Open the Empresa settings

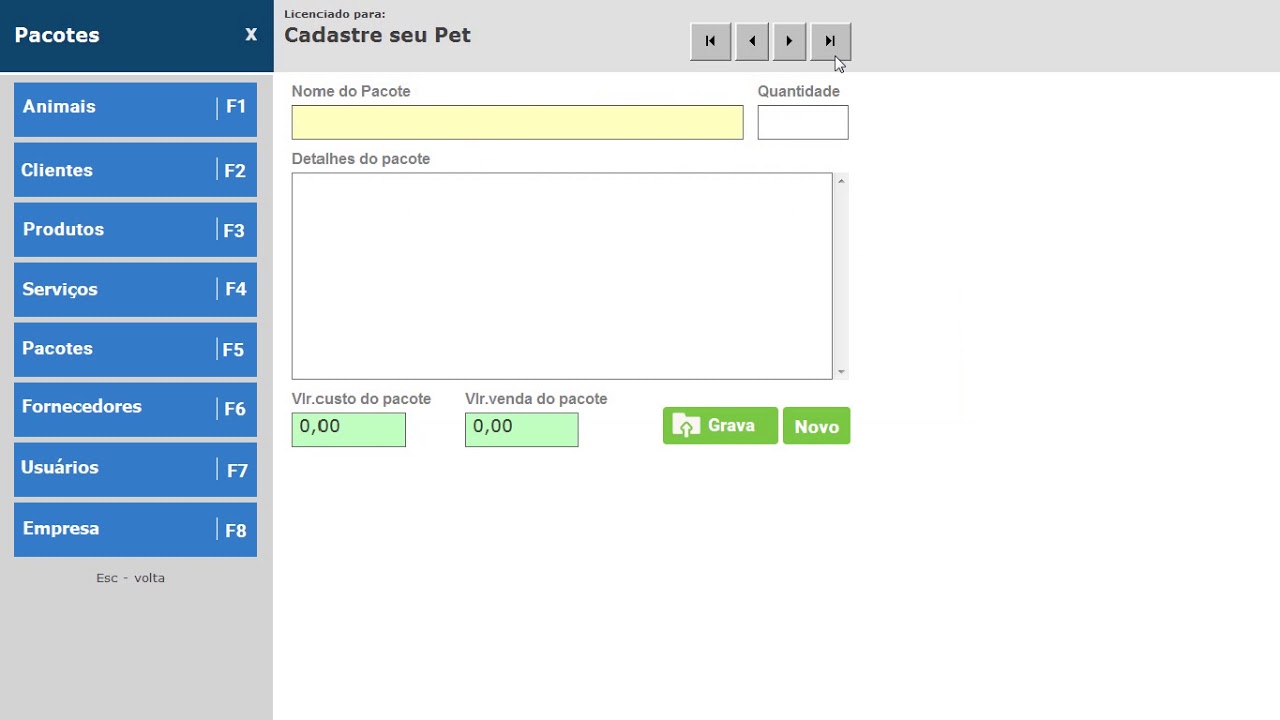click(135, 529)
